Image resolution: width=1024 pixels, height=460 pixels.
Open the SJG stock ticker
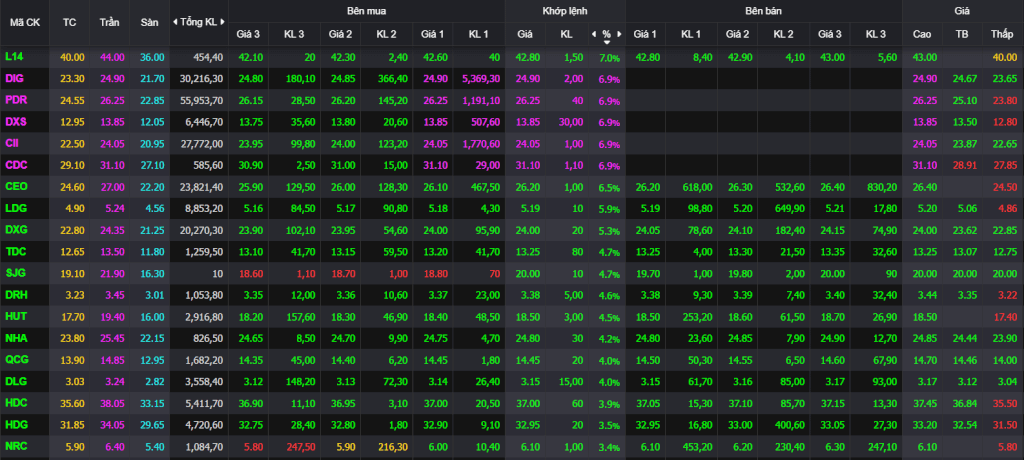point(14,273)
